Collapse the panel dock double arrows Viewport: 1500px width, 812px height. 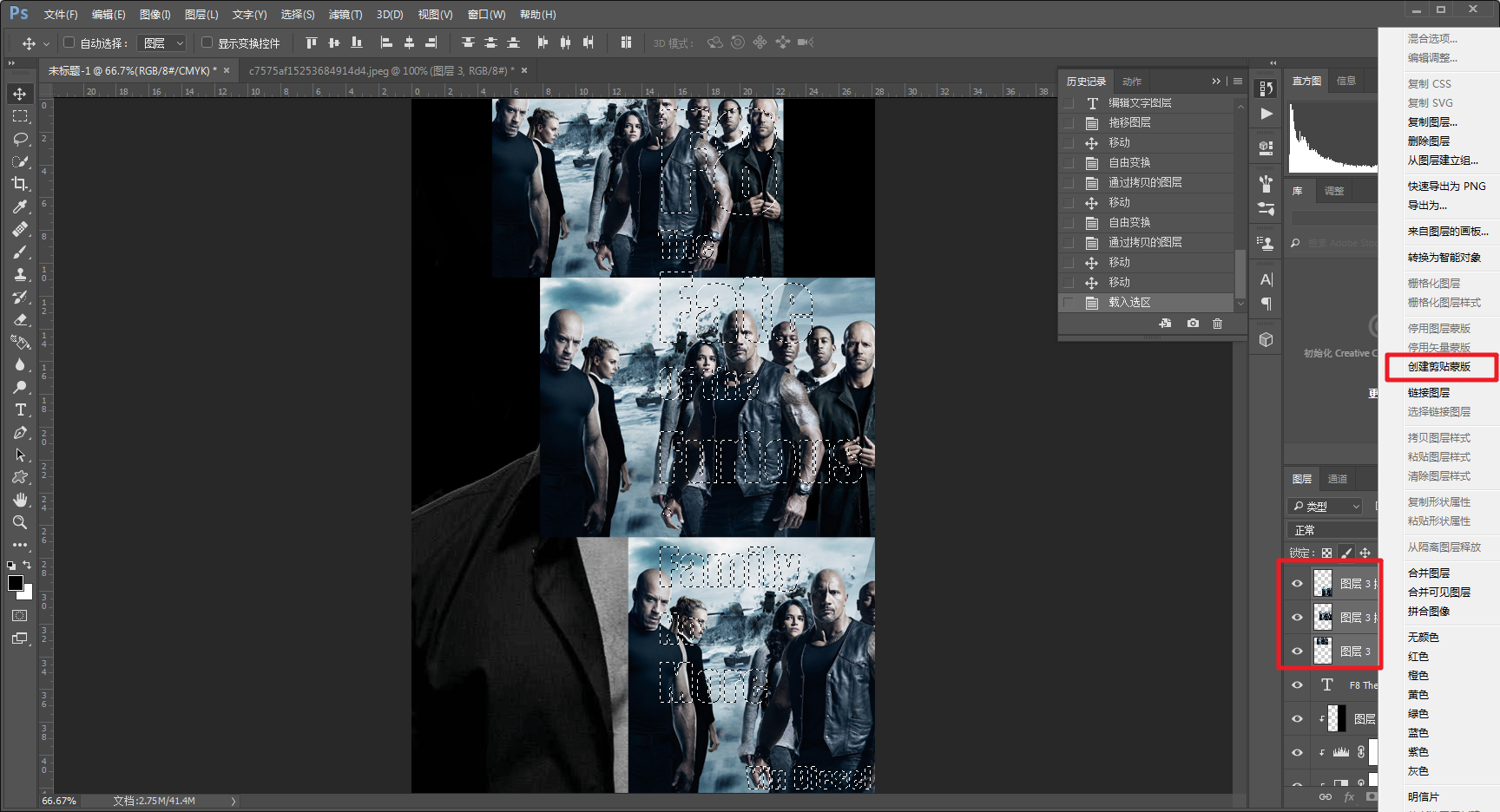tap(1273, 62)
